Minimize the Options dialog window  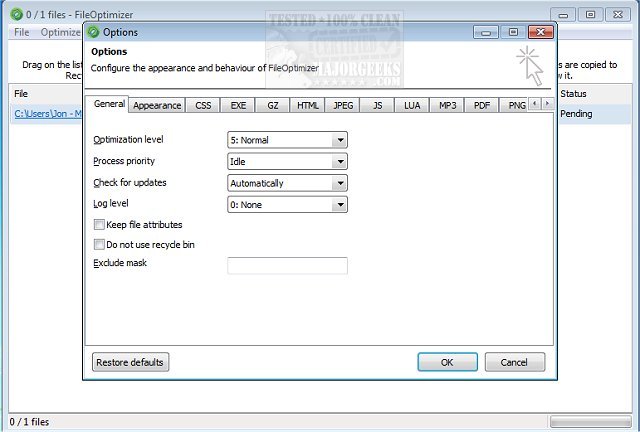(486, 32)
